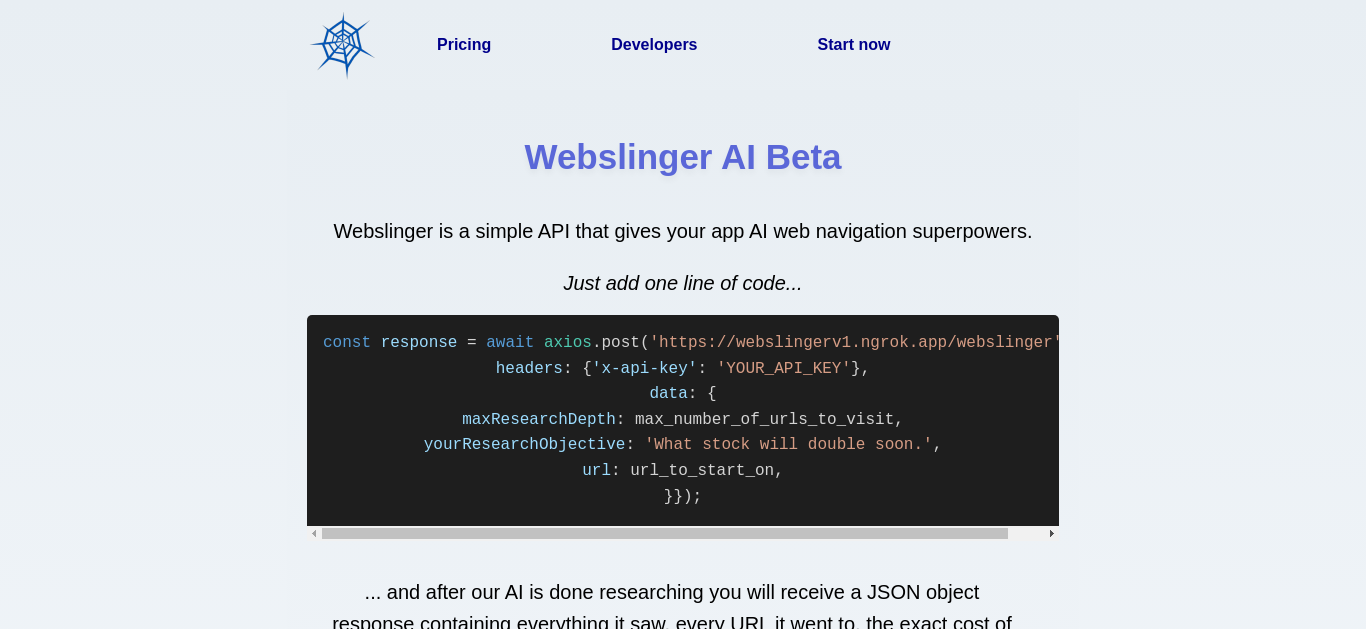Click the 'Just add one line of code...' text

pyautogui.click(x=683, y=283)
